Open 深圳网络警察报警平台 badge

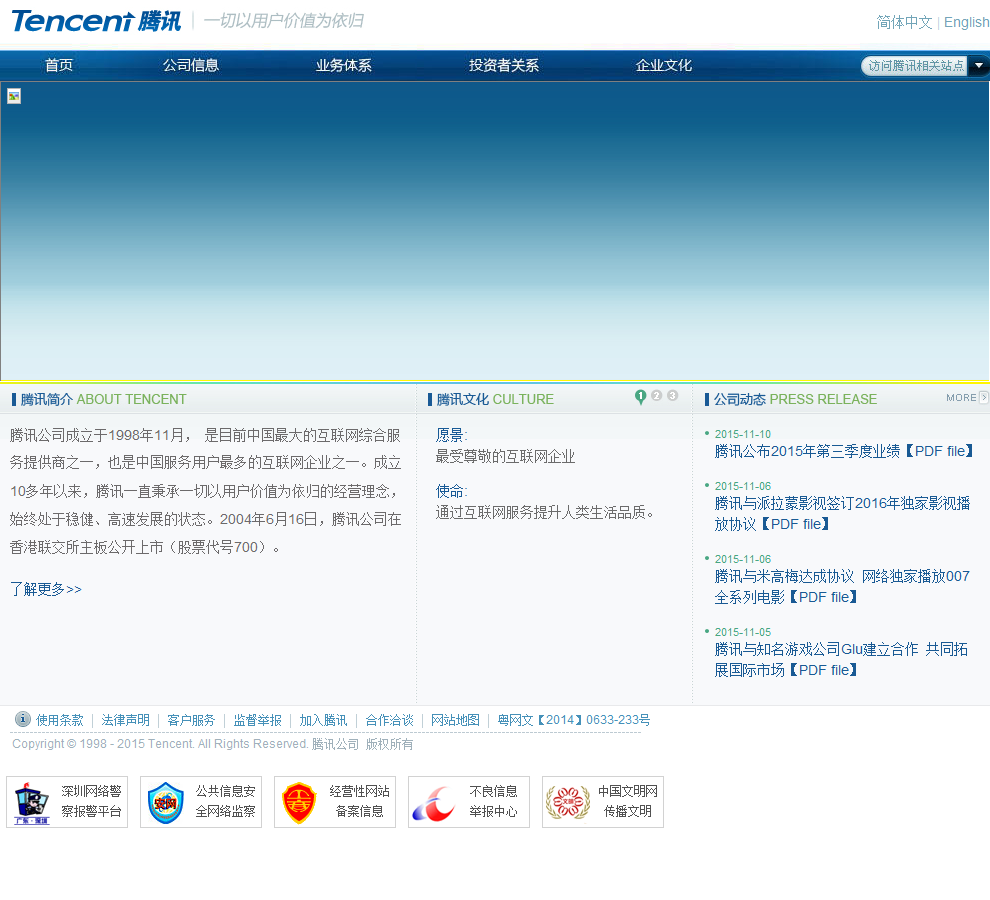67,801
